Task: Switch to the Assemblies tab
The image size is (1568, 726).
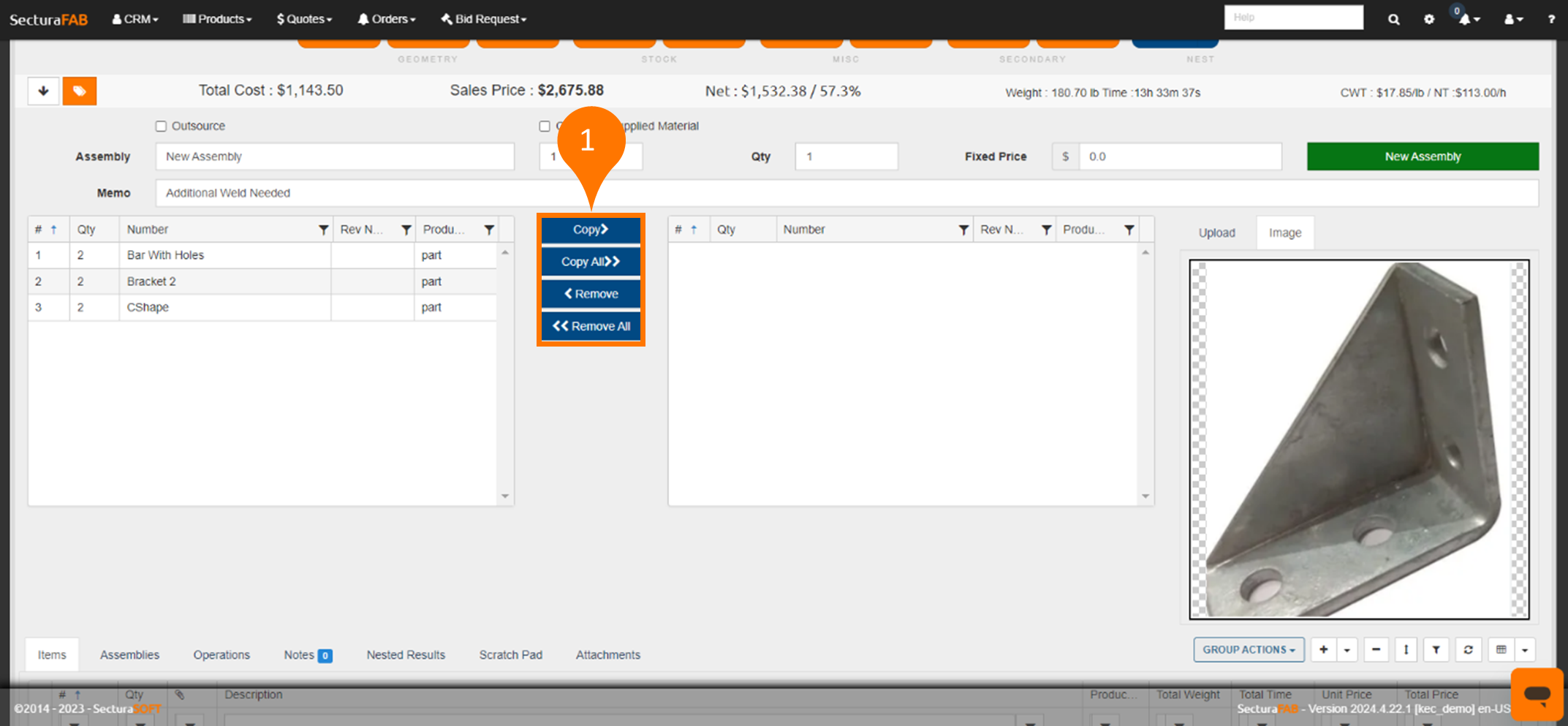Action: pyautogui.click(x=129, y=655)
